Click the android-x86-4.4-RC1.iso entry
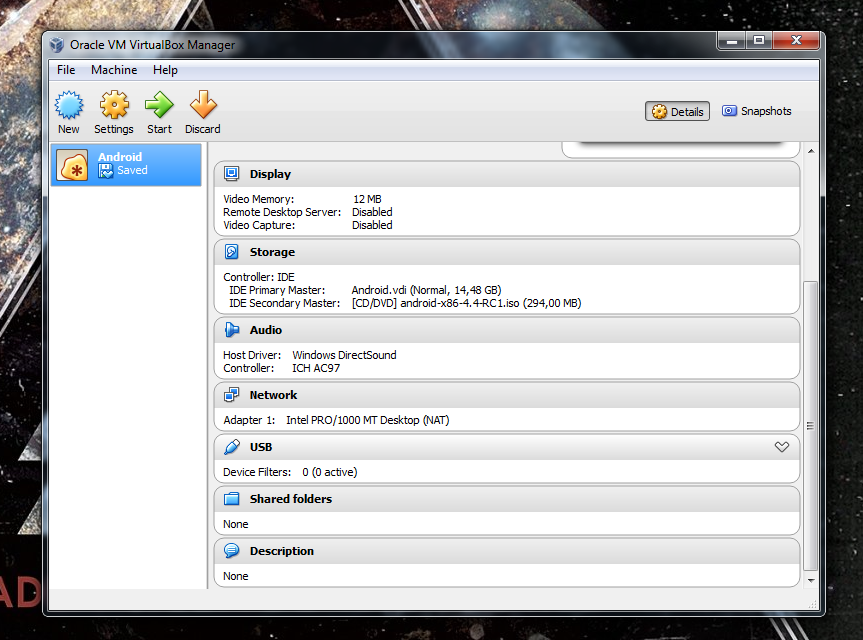Image resolution: width=863 pixels, height=640 pixels. 467,303
